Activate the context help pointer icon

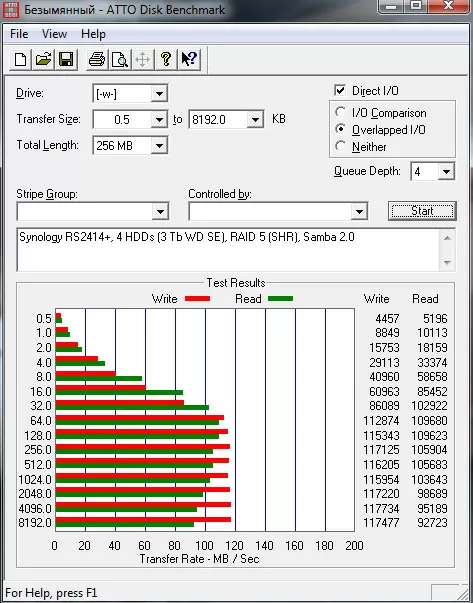[189, 60]
